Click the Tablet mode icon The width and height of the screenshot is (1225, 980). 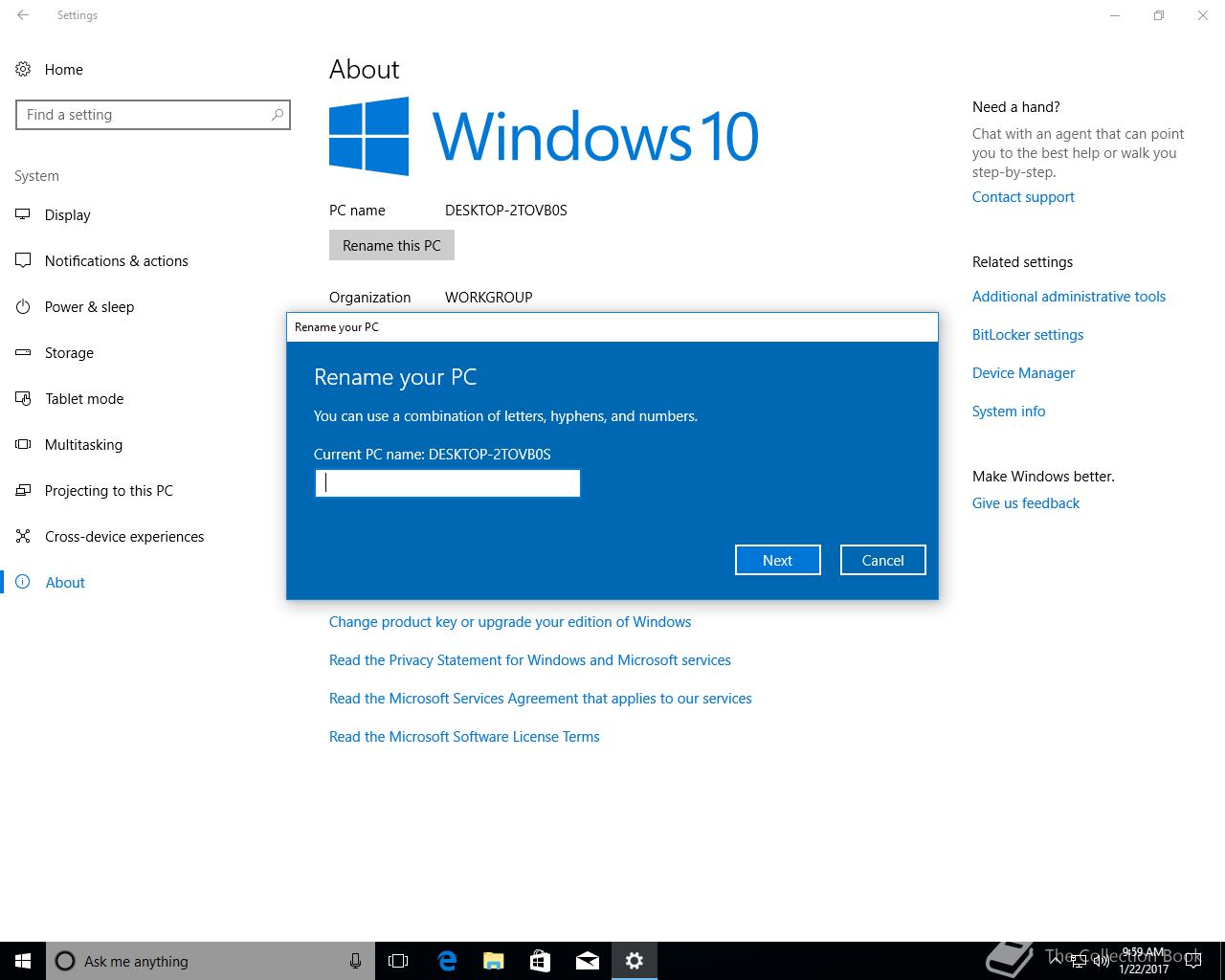(x=23, y=398)
